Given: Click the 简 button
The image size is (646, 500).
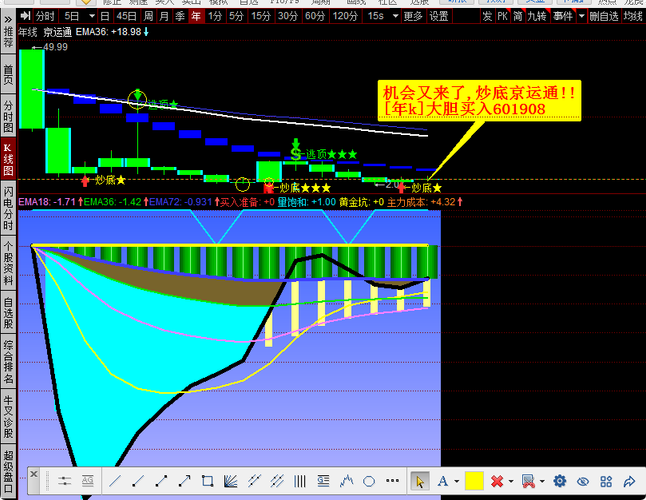Looking at the screenshot, I should click(518, 16).
